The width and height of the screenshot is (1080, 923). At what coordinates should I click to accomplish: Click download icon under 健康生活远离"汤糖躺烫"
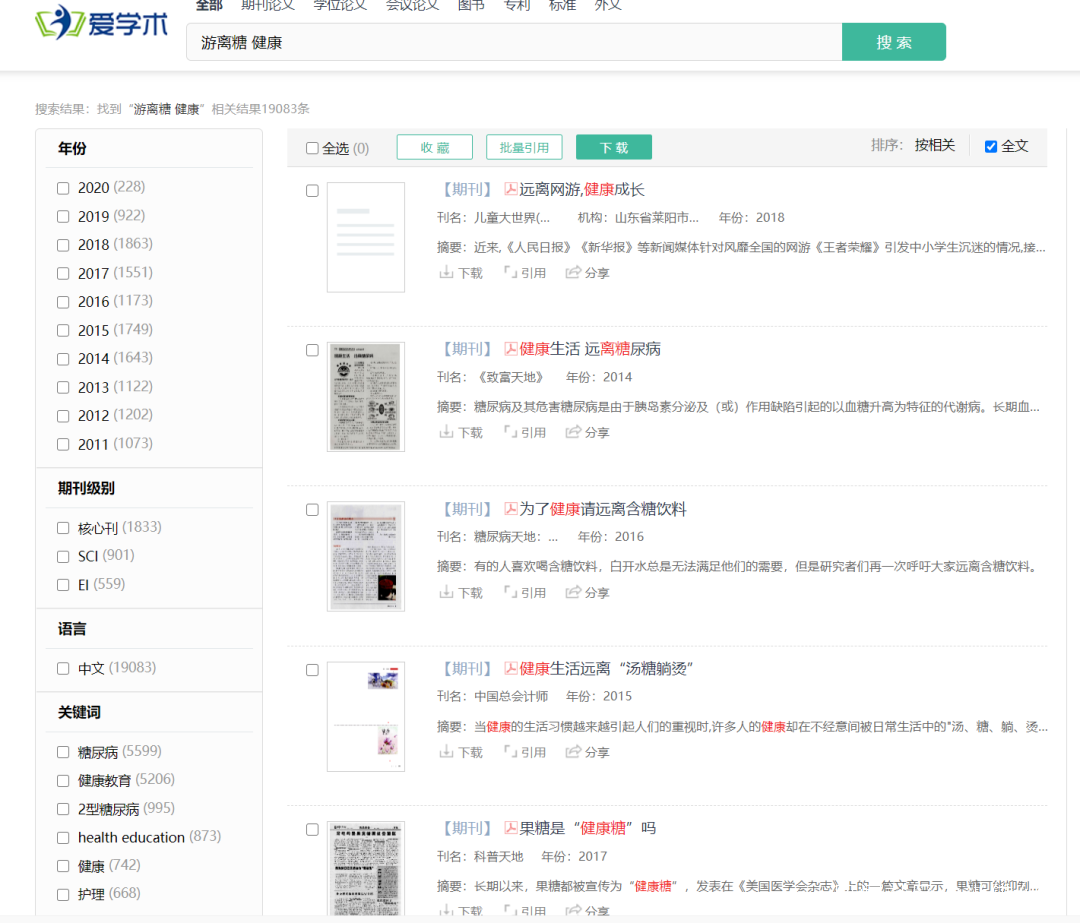pos(446,752)
